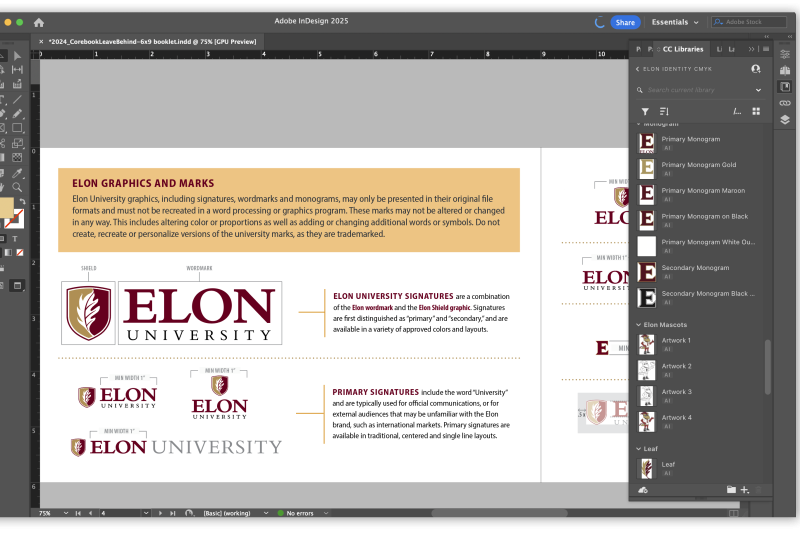Open CC Libraries panel menu

pyautogui.click(x=766, y=49)
